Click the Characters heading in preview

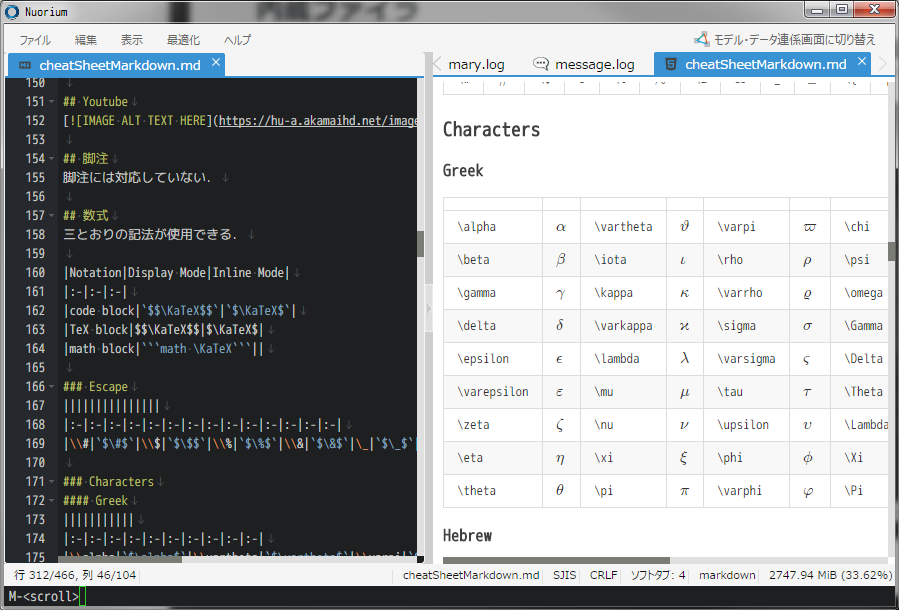[x=491, y=130]
